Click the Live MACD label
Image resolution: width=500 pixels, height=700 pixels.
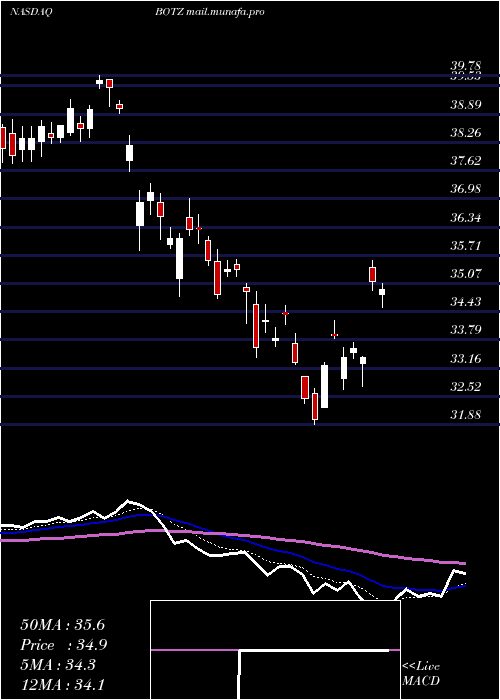click(421, 674)
